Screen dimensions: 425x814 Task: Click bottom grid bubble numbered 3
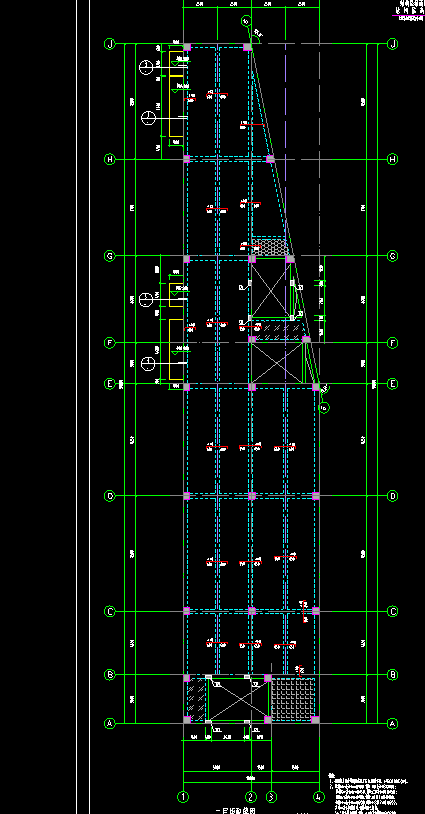click(x=271, y=796)
